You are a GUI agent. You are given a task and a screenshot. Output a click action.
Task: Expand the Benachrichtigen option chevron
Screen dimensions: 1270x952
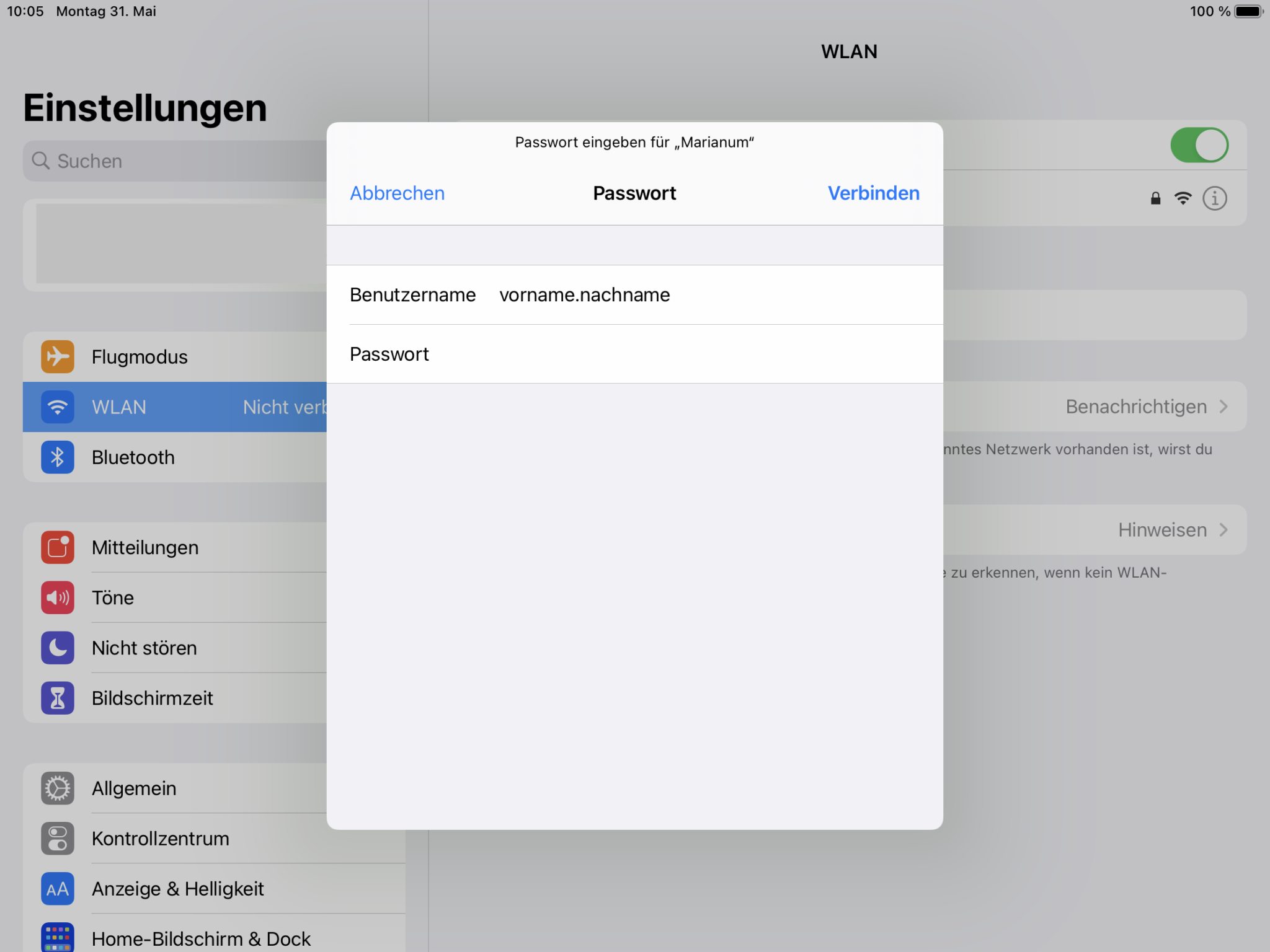tap(1223, 407)
